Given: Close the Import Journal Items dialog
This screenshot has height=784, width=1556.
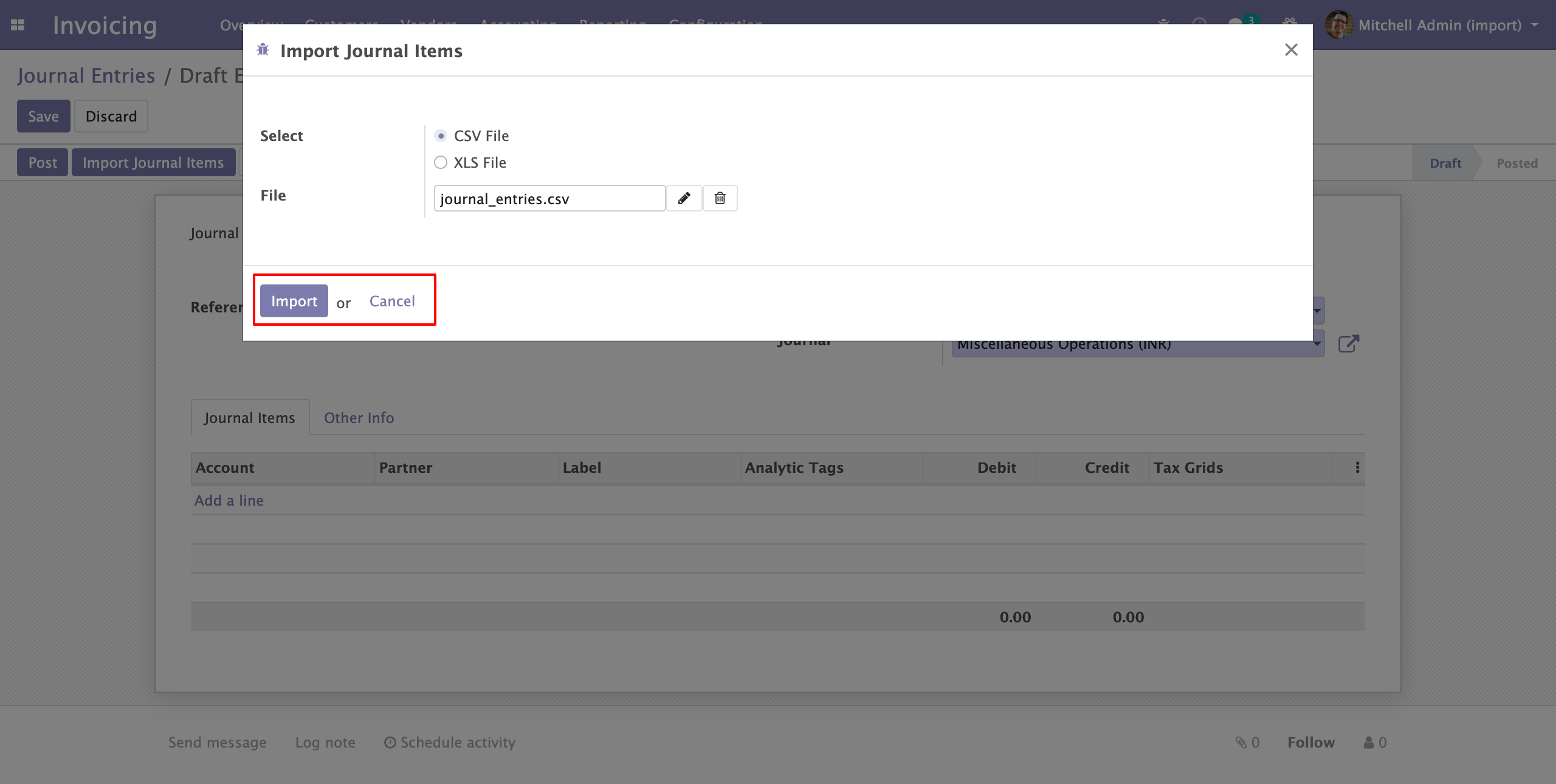Looking at the screenshot, I should (1291, 50).
